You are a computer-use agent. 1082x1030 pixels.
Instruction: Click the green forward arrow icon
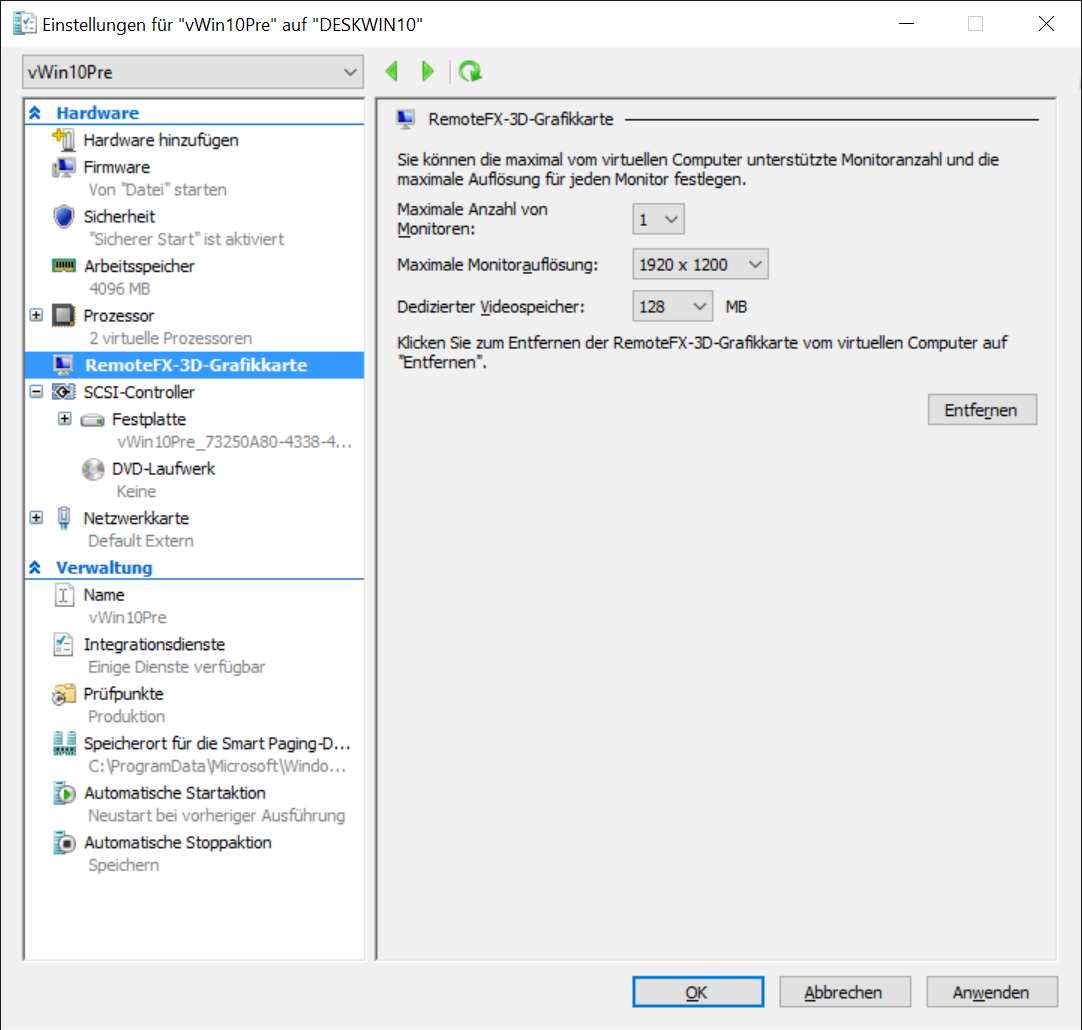point(427,71)
